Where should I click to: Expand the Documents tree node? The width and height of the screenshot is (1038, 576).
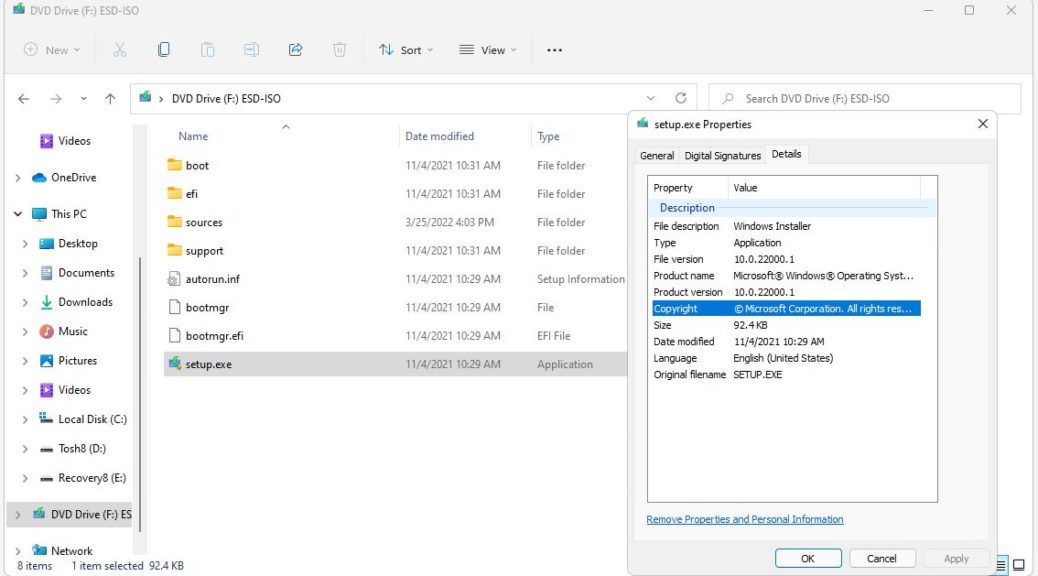[25, 273]
